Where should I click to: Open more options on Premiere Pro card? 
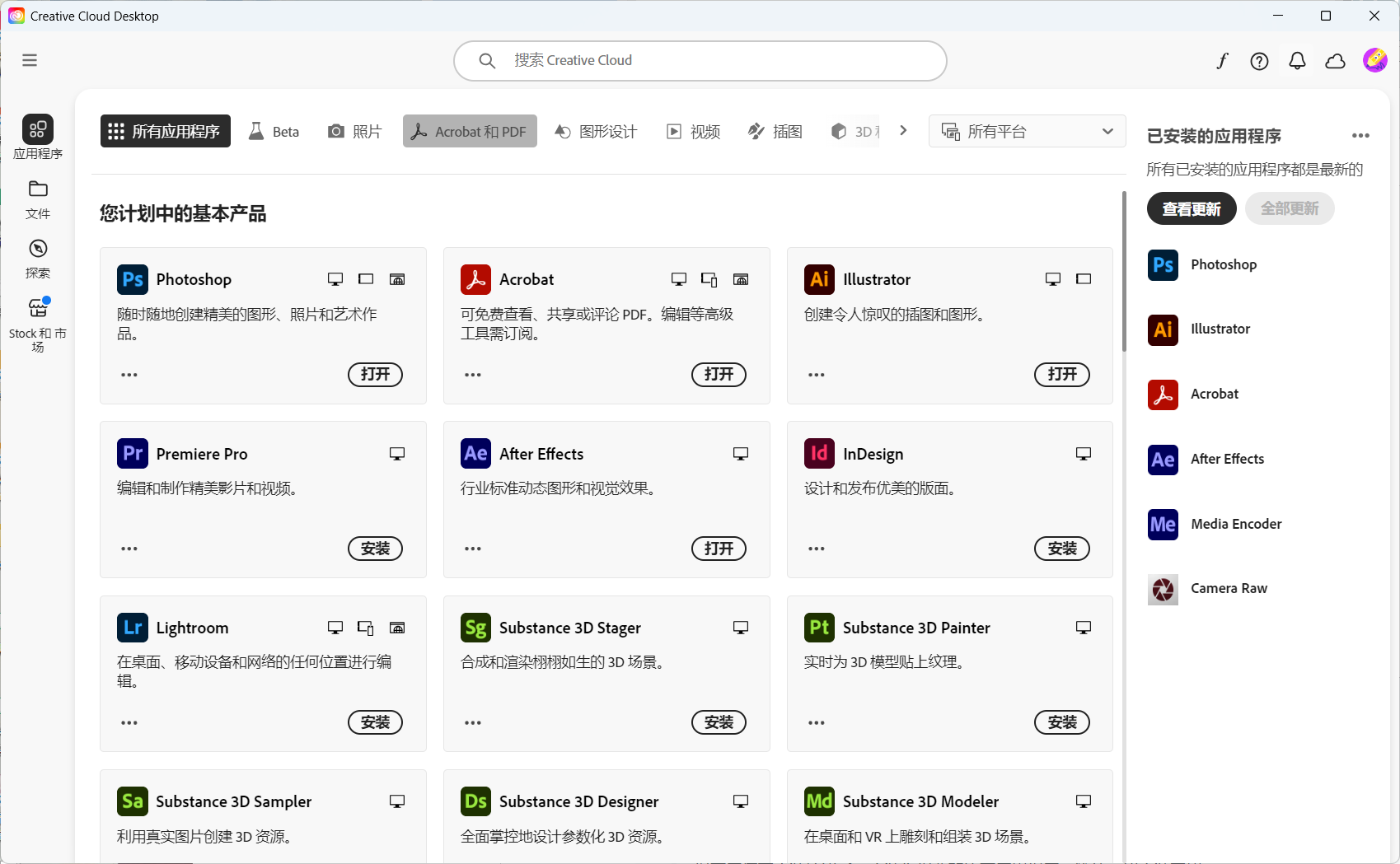[129, 549]
